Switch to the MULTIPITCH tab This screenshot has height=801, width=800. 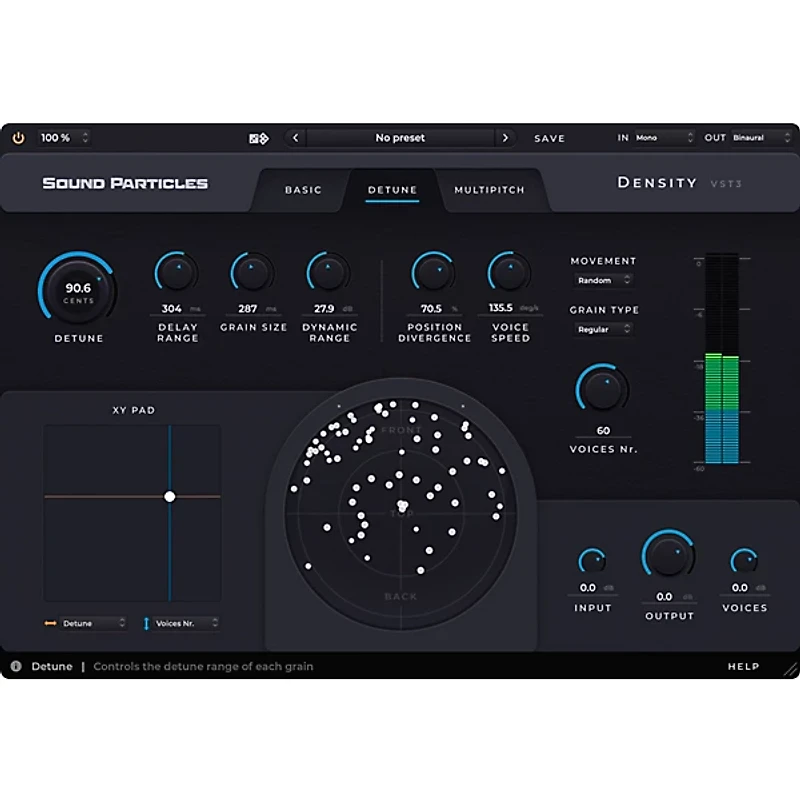(491, 190)
